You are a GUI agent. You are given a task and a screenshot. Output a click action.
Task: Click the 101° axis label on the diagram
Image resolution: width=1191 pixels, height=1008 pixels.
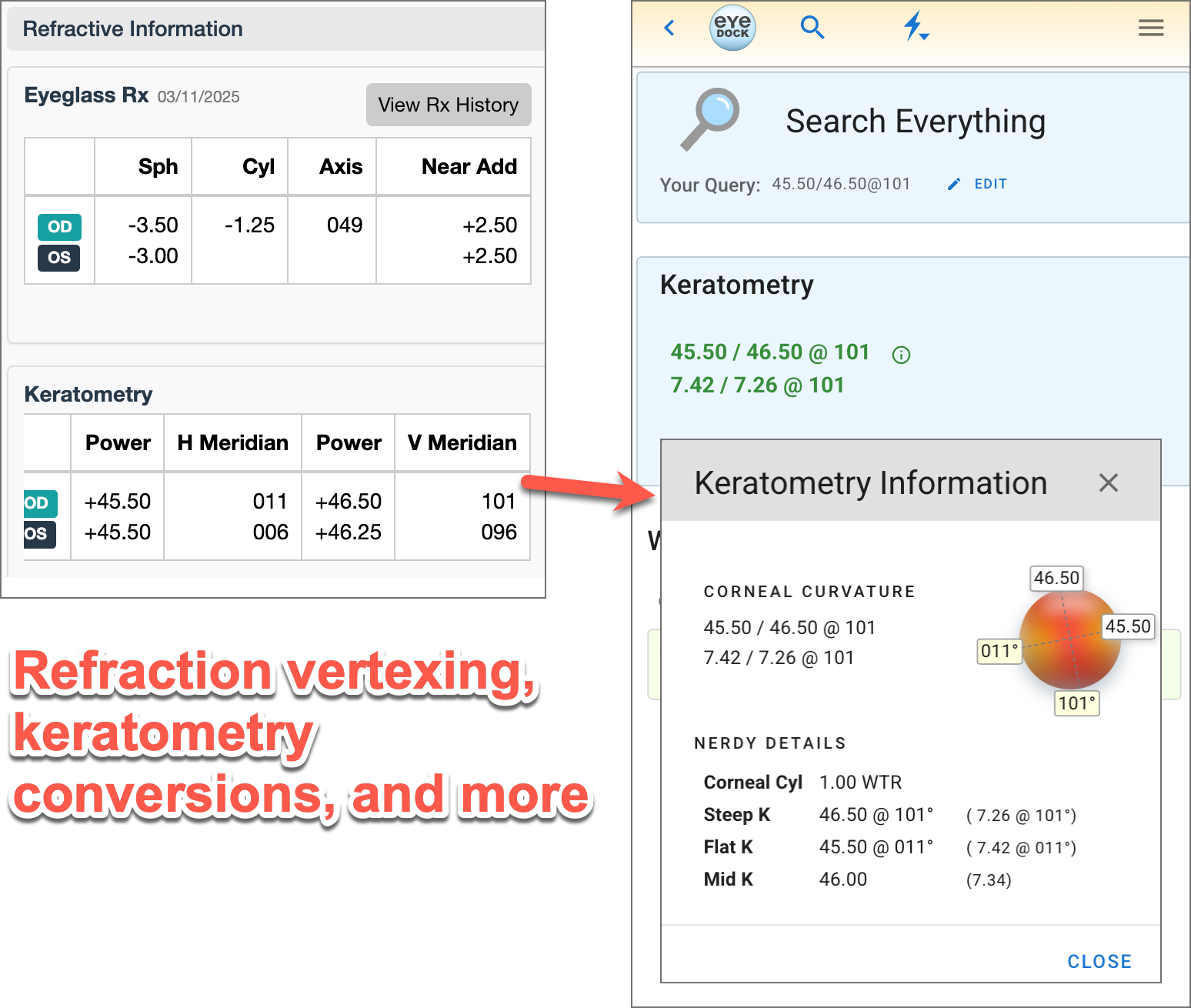click(1076, 703)
